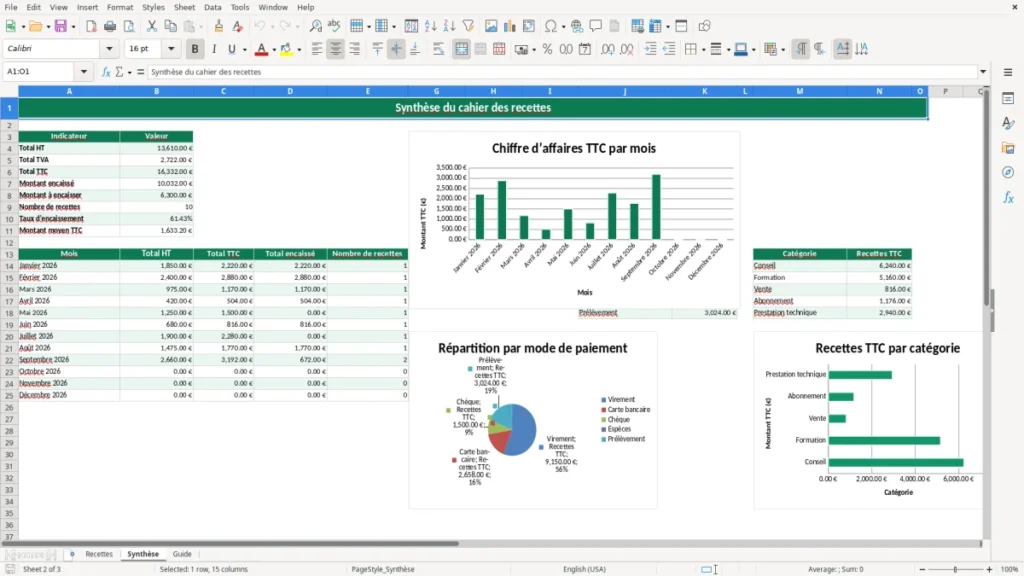Select row header 12
The width and height of the screenshot is (1024, 576).
point(9,242)
